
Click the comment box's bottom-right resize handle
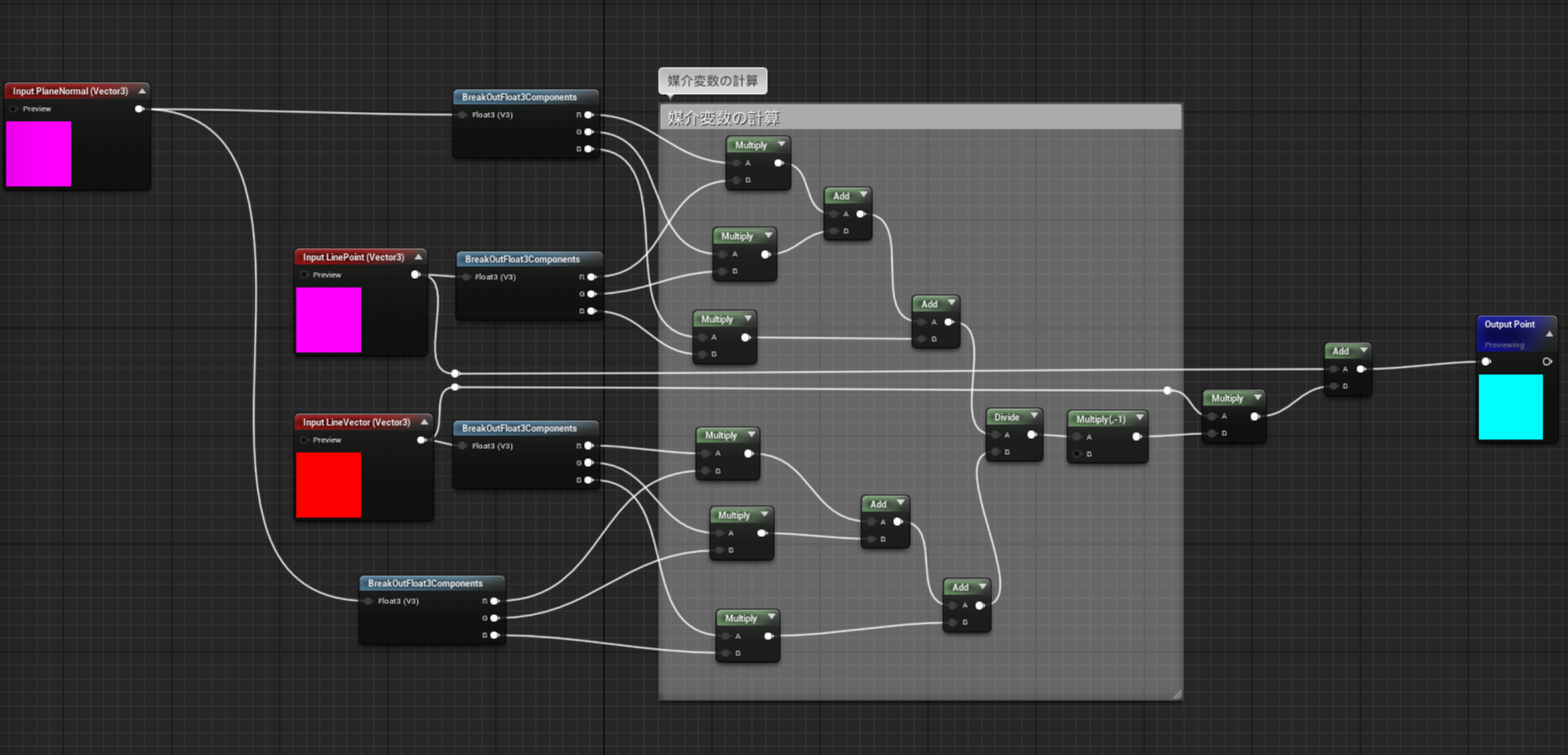[x=1177, y=694]
